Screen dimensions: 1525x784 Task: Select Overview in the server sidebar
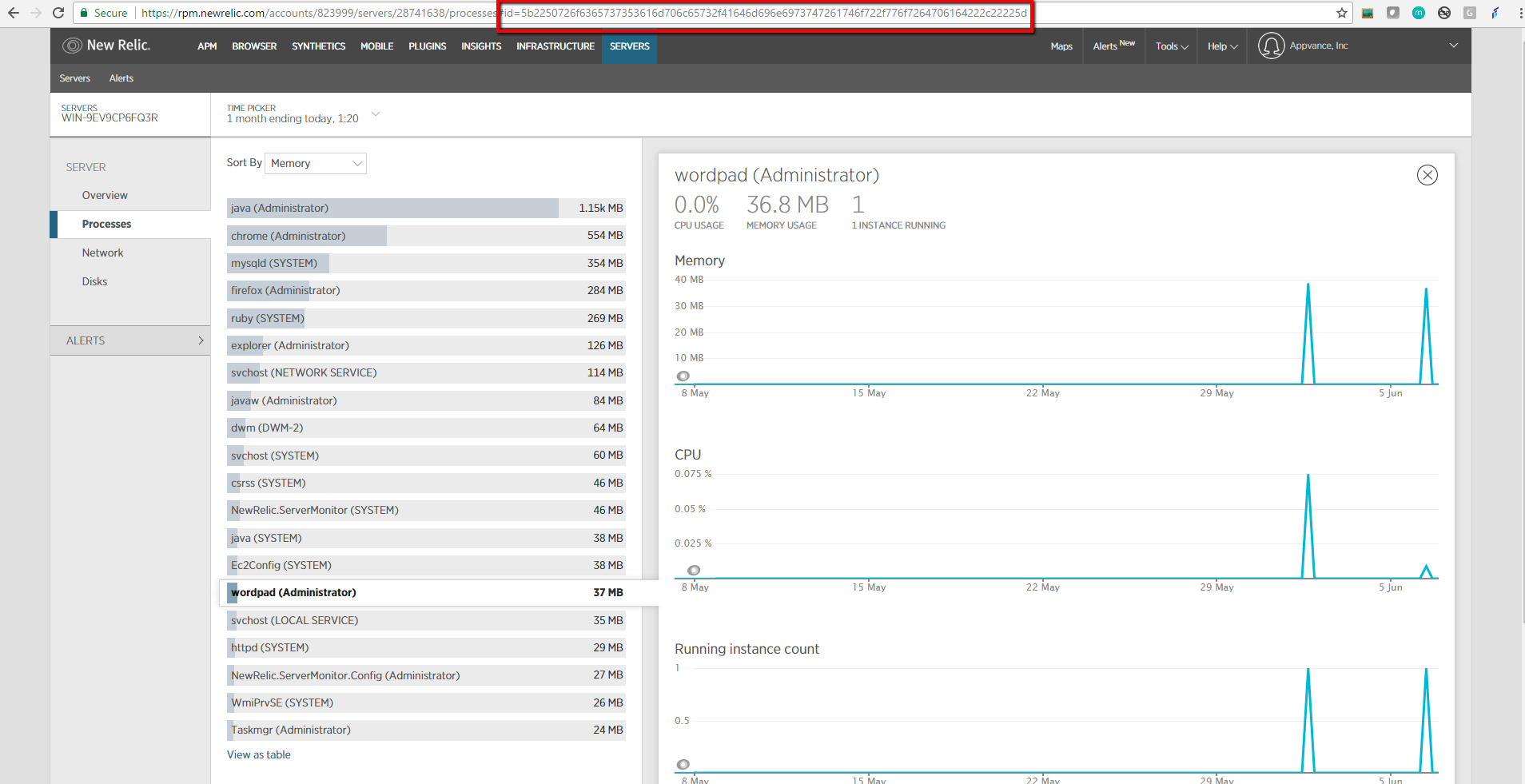tap(105, 195)
